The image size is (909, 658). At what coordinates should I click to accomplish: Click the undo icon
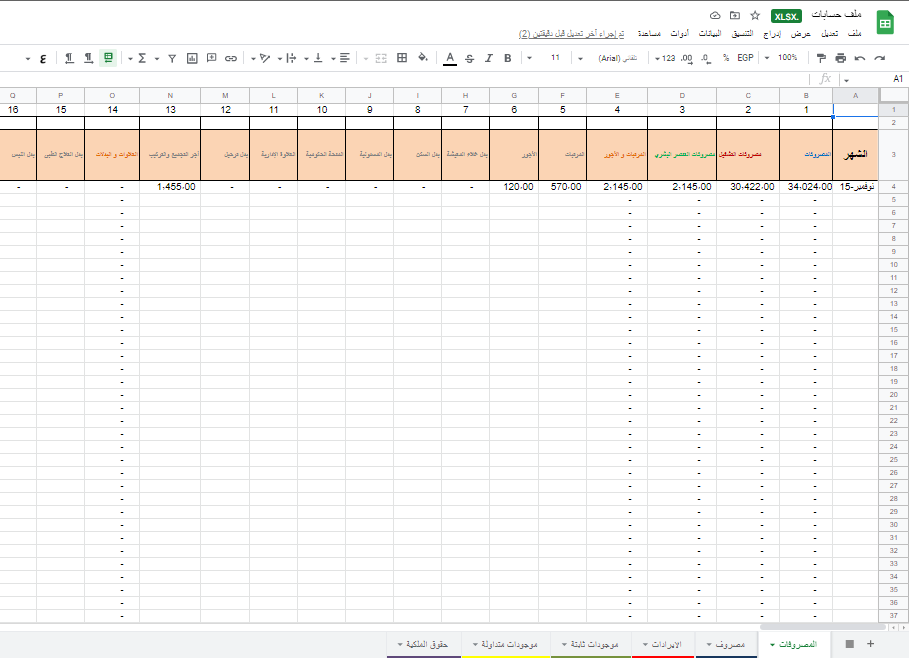pos(860,58)
